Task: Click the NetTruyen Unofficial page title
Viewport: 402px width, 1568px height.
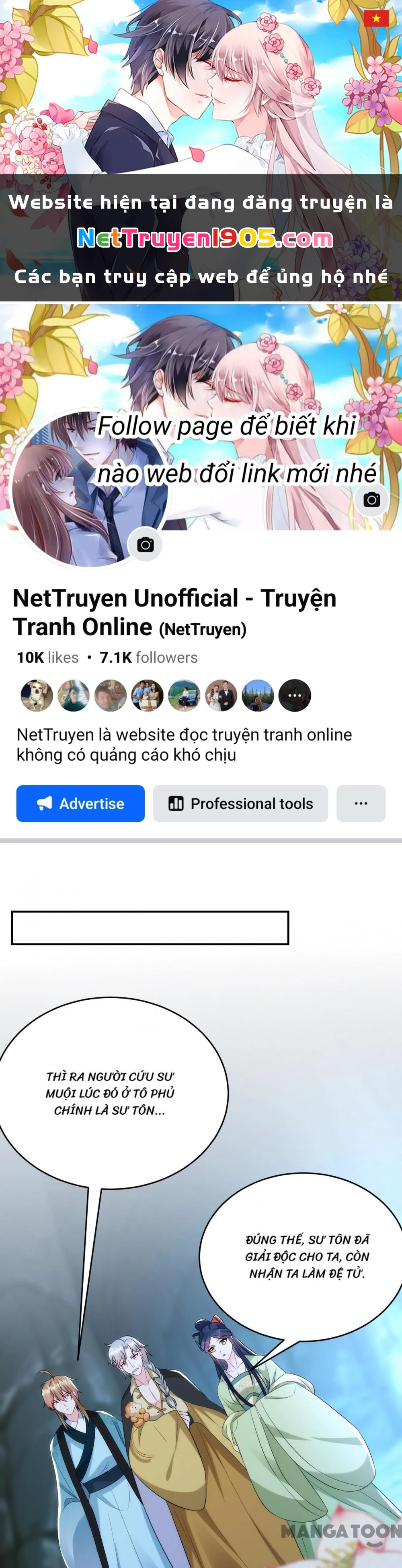Action: click(174, 612)
